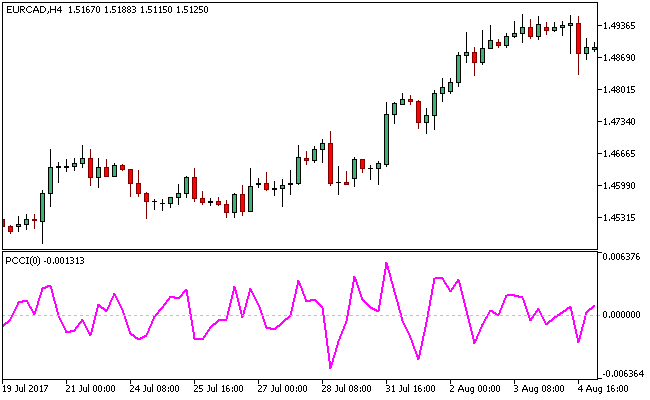
Task: Click the -0.006364 indicator scale value
Action: coord(623,374)
